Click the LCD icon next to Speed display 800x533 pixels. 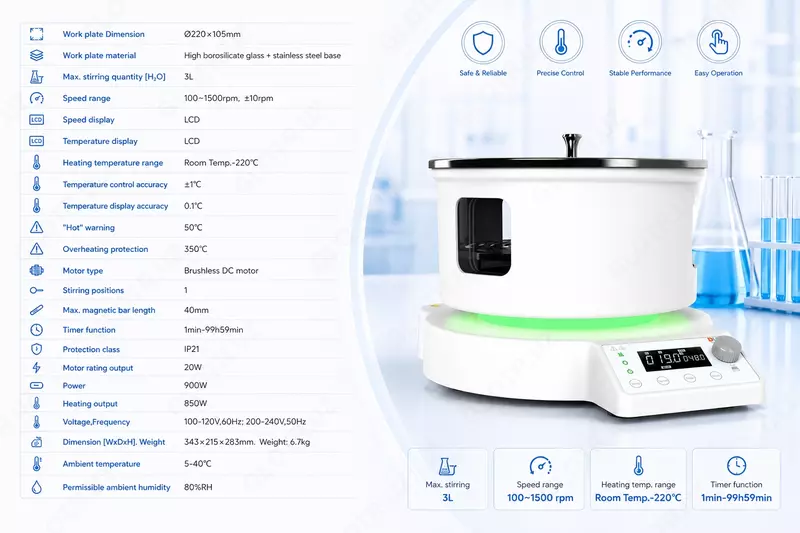(x=36, y=120)
